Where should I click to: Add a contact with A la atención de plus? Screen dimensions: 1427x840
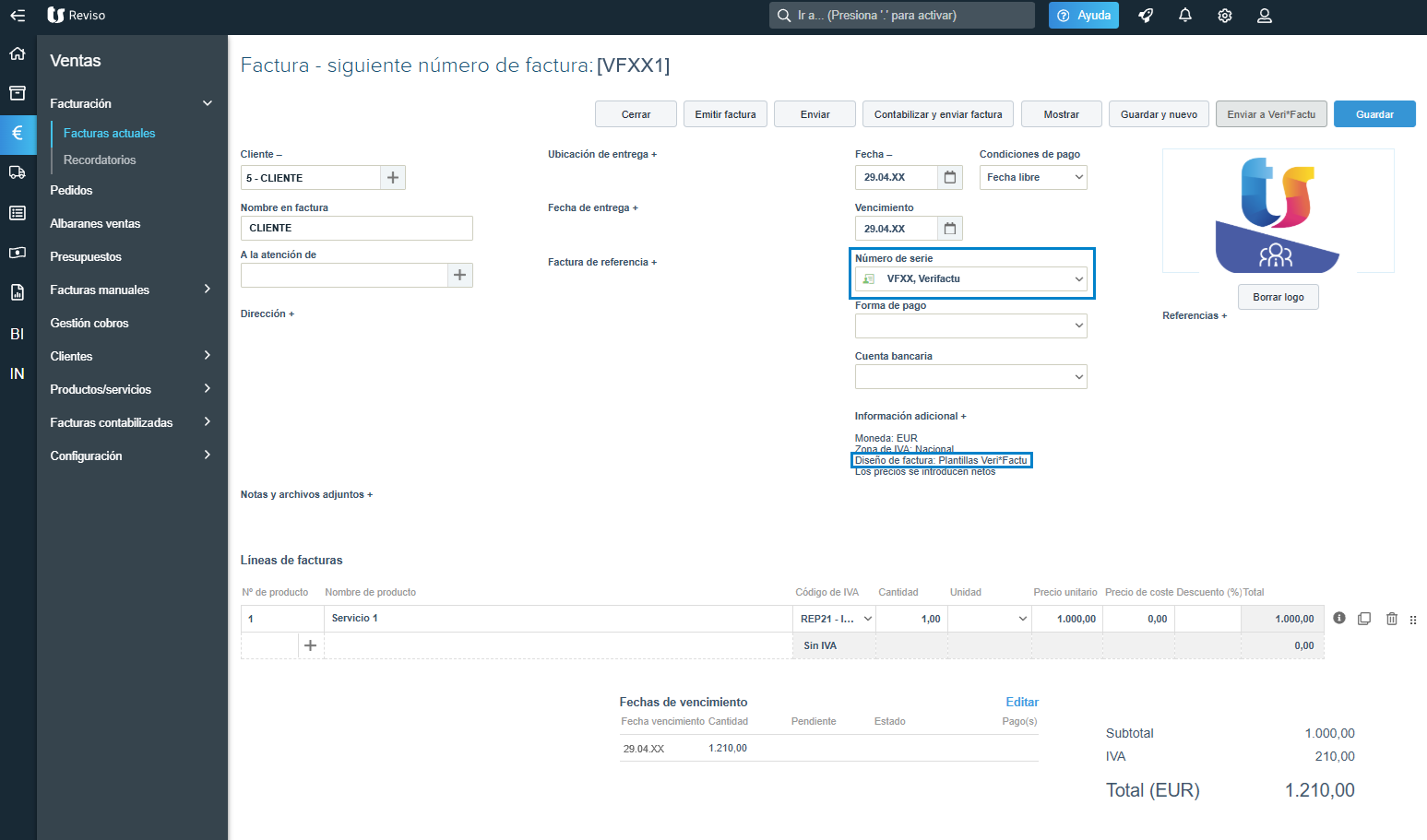[460, 275]
